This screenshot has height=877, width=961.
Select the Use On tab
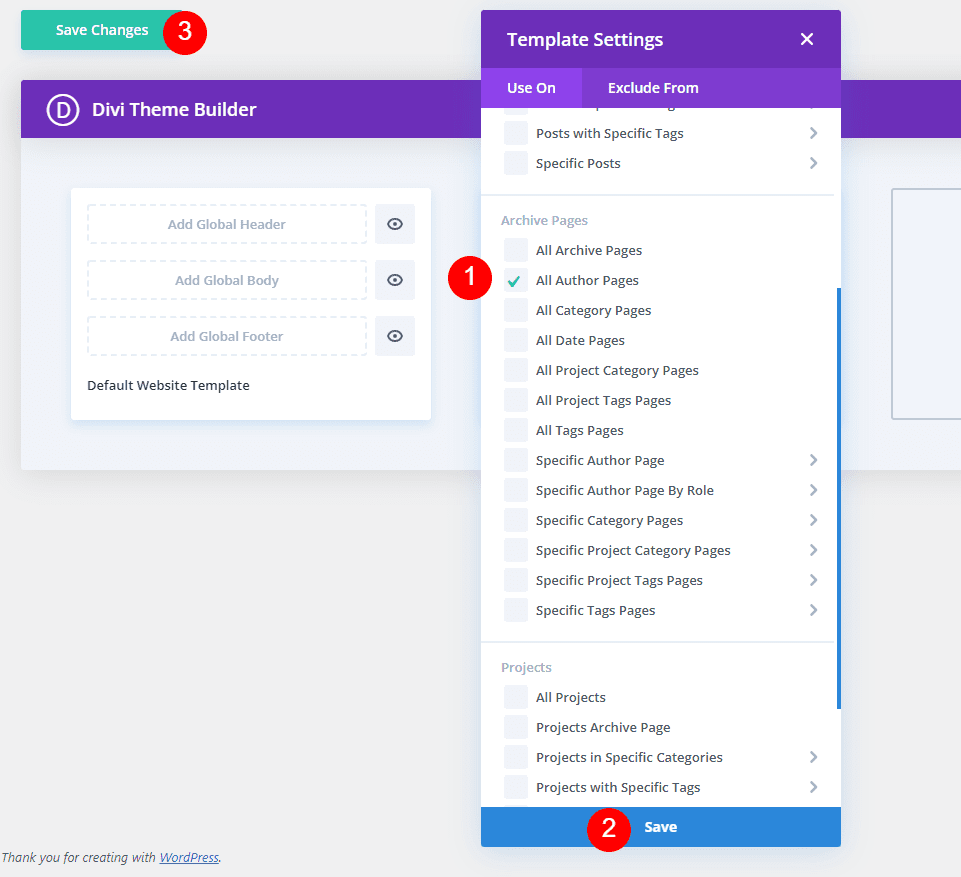531,88
